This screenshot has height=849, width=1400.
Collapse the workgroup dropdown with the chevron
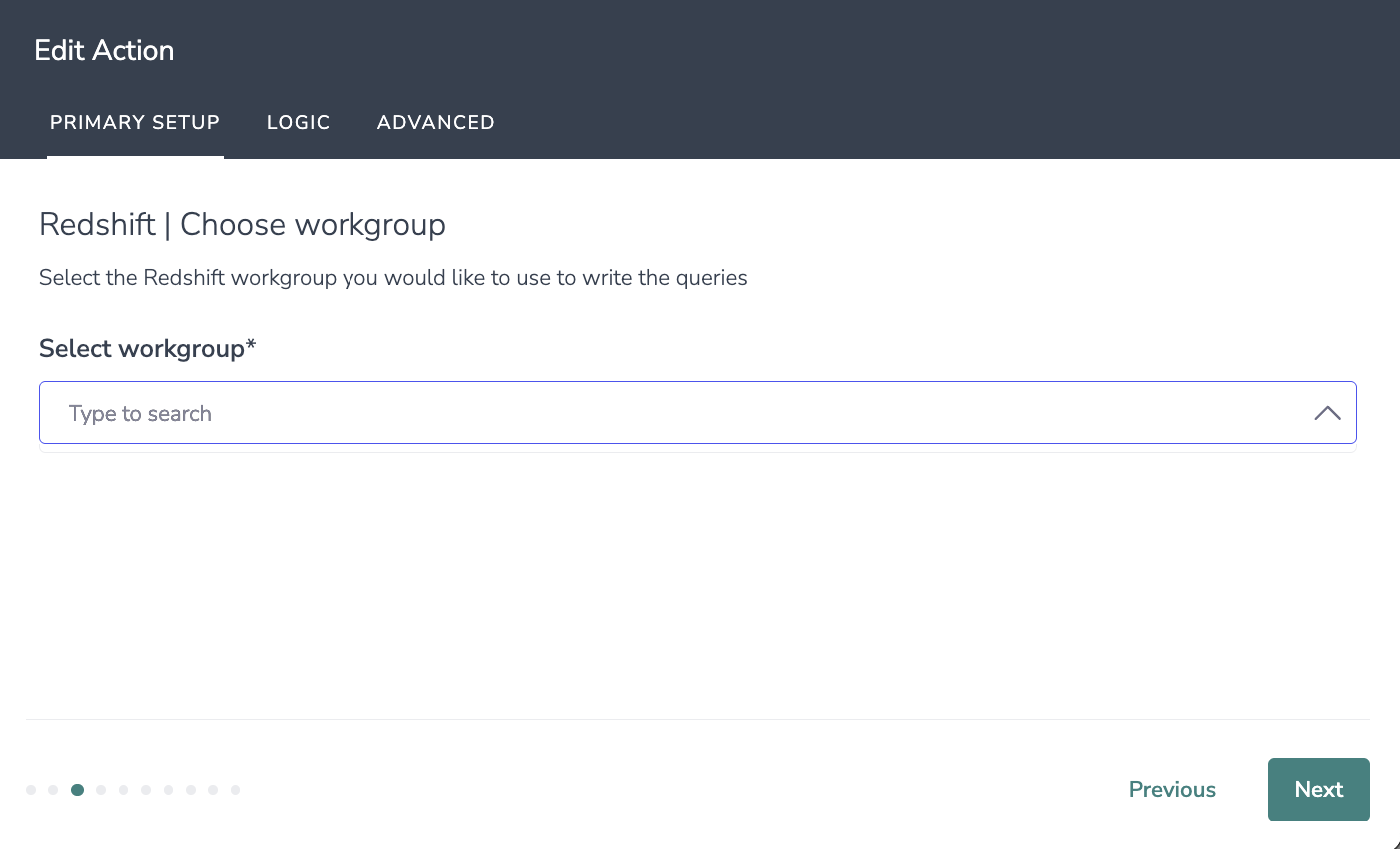(x=1327, y=413)
